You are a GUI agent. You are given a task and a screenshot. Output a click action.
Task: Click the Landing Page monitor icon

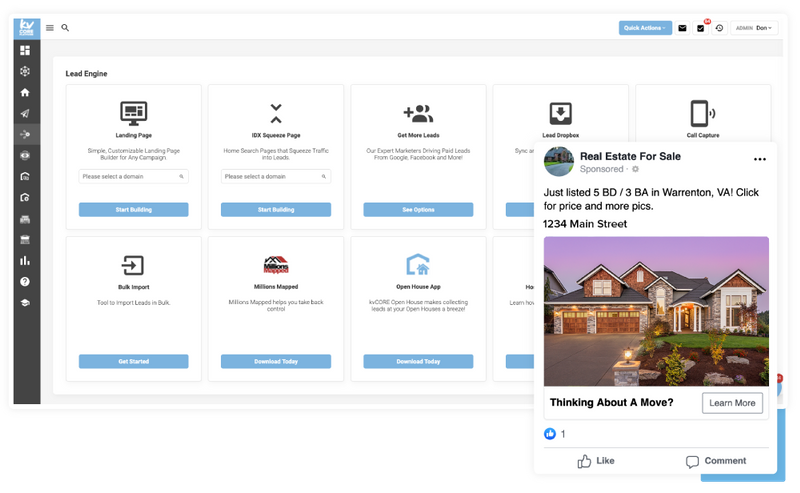(134, 113)
